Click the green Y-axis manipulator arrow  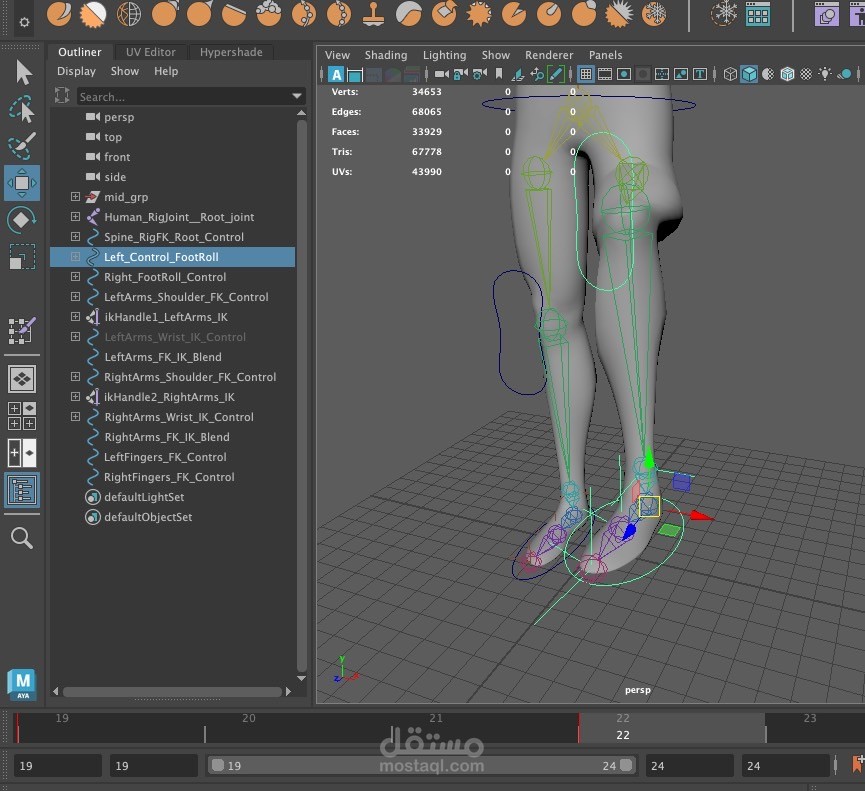(649, 458)
